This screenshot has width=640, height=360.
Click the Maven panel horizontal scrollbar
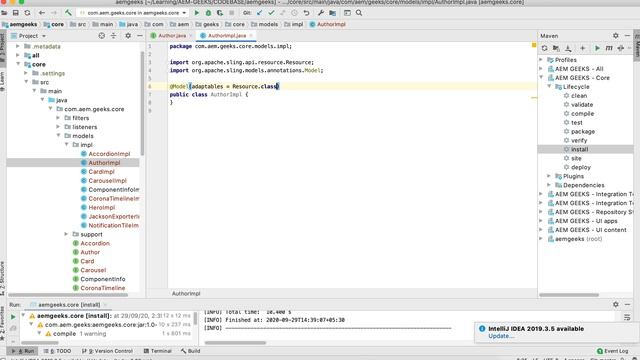tap(569, 295)
